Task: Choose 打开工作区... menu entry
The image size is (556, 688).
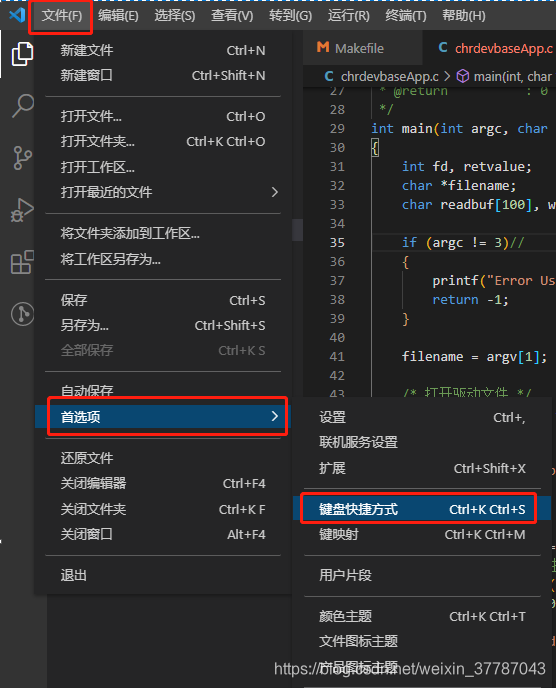Action: [163, 167]
